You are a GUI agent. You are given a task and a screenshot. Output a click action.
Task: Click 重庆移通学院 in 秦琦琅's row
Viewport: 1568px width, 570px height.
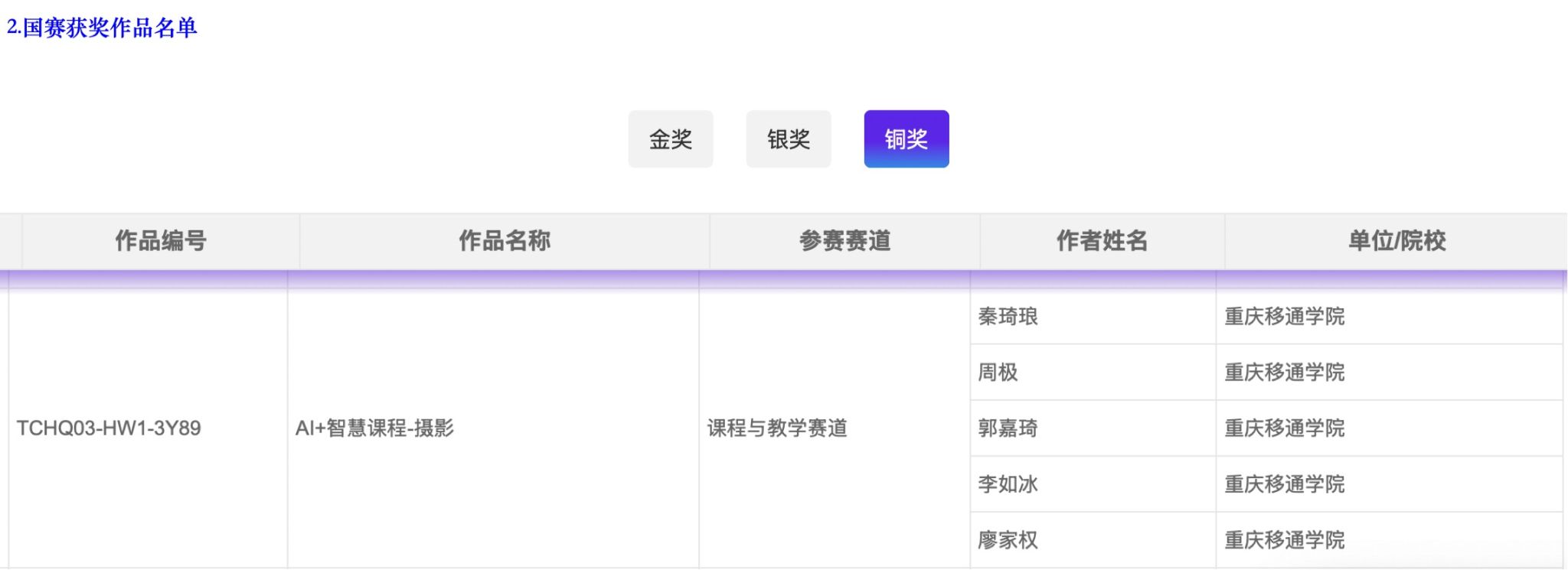tap(1284, 317)
